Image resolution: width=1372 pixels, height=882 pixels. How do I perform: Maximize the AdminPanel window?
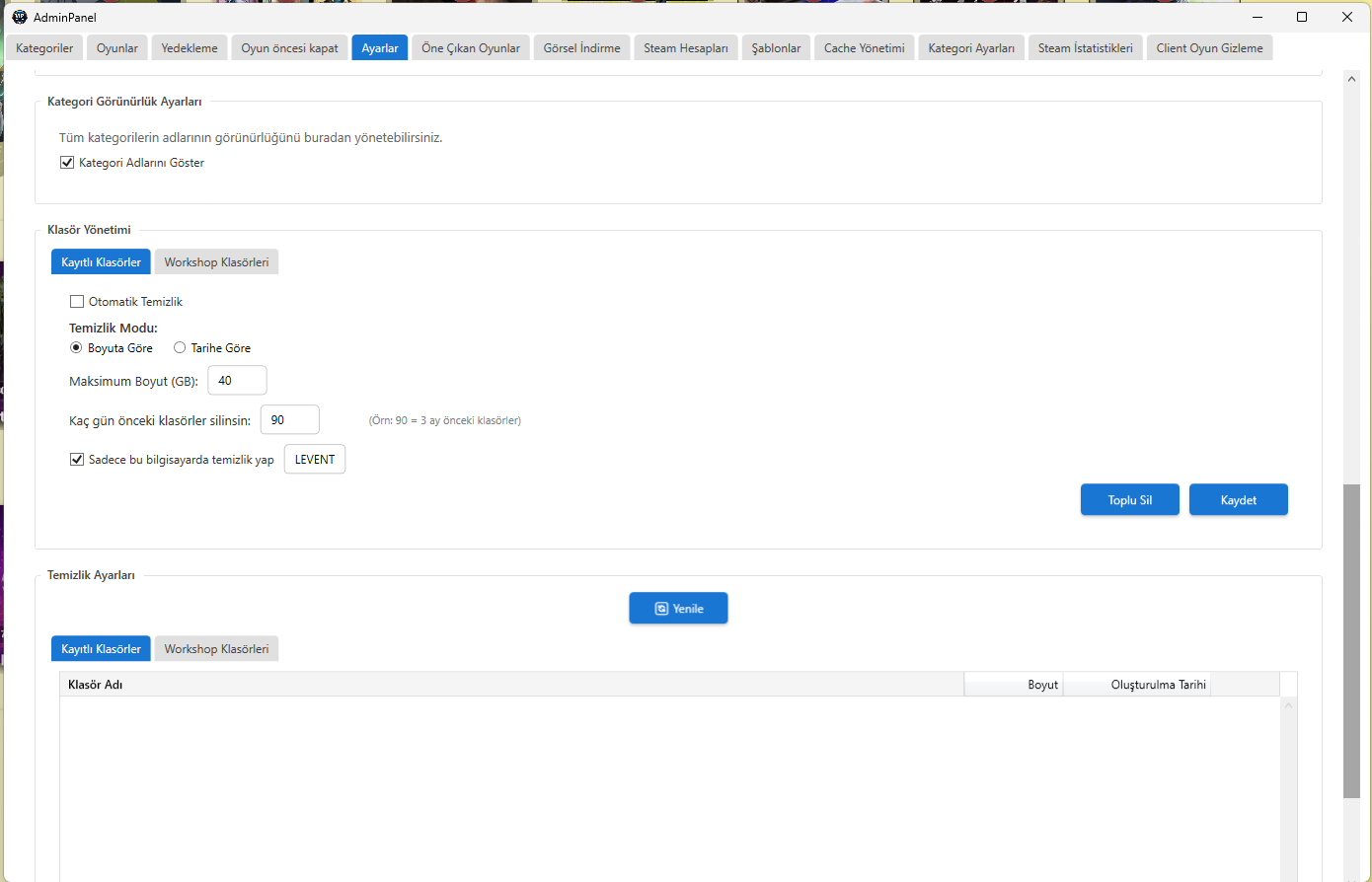tap(1302, 17)
